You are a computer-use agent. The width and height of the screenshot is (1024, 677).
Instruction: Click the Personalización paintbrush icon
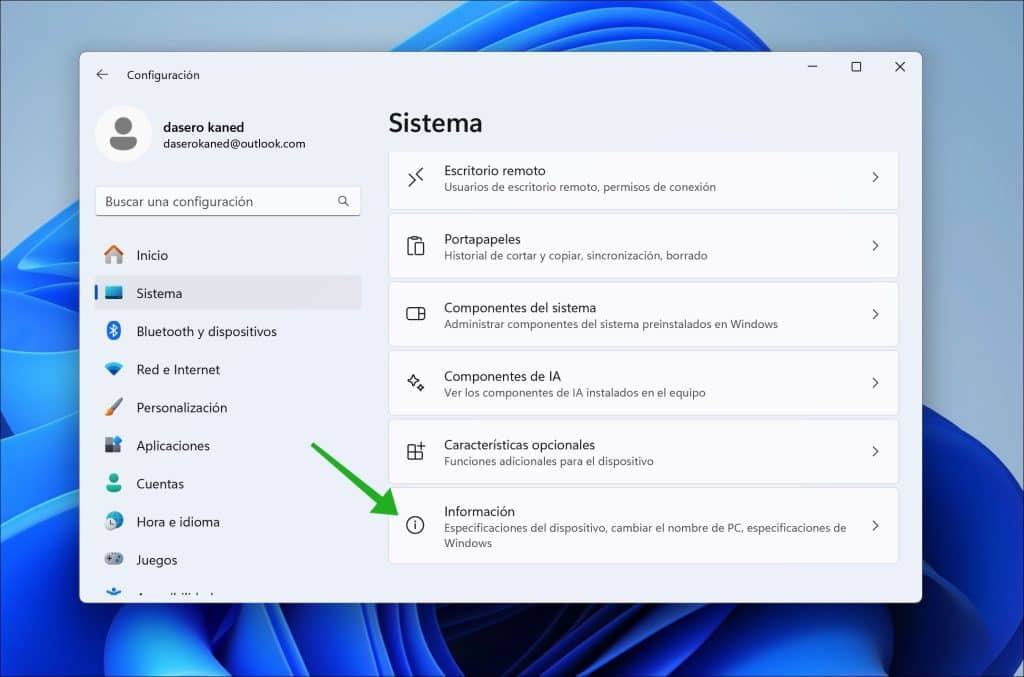click(114, 407)
